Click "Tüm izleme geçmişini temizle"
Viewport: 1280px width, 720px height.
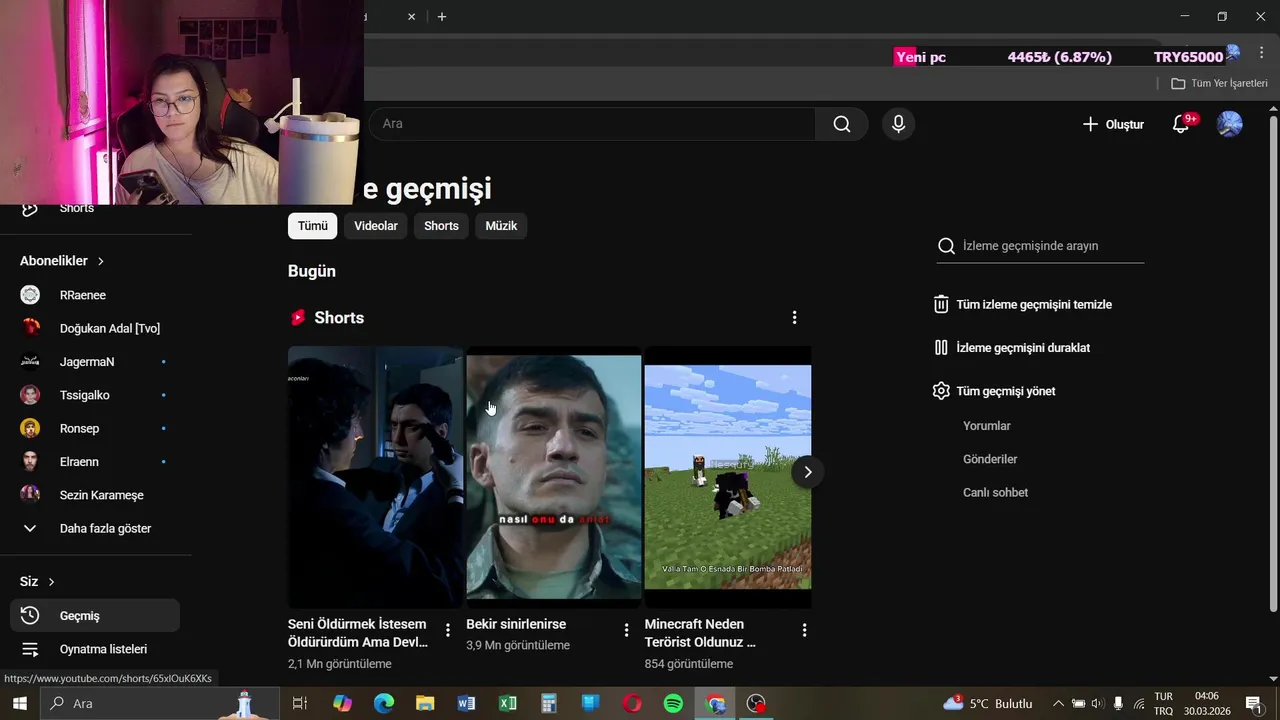1022,304
